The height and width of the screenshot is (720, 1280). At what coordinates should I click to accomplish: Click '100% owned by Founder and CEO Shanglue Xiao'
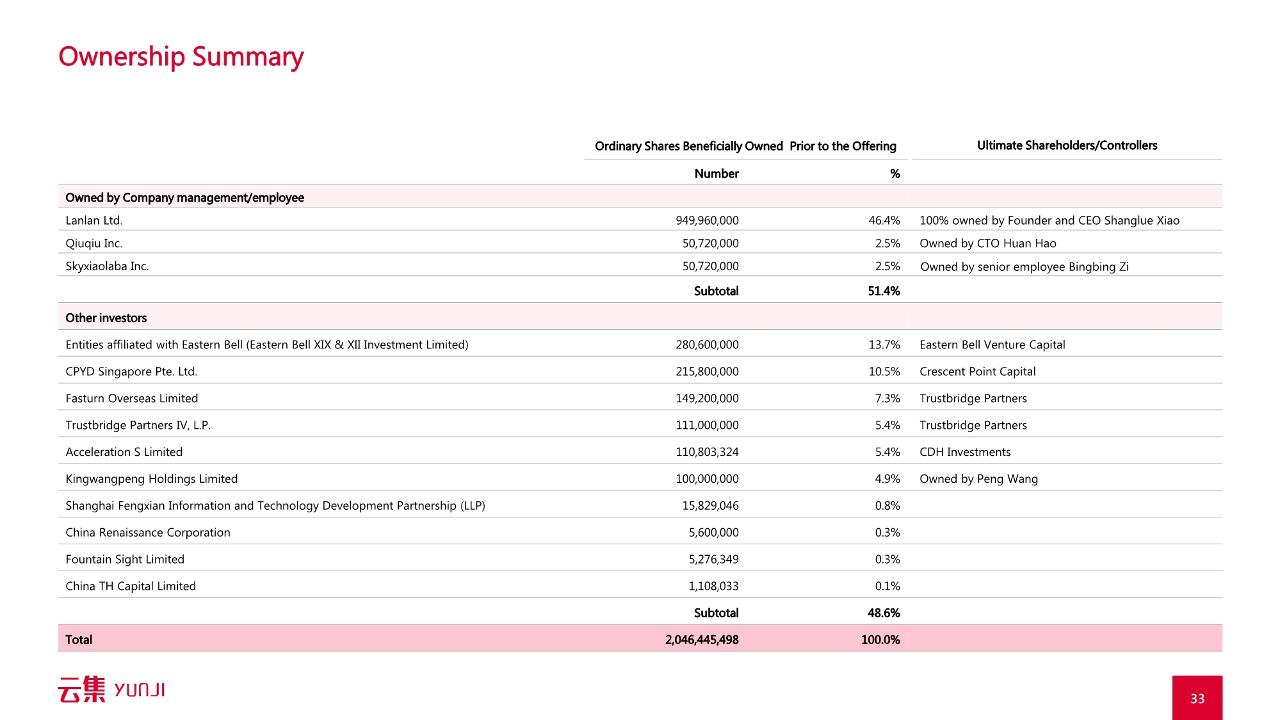point(1049,220)
